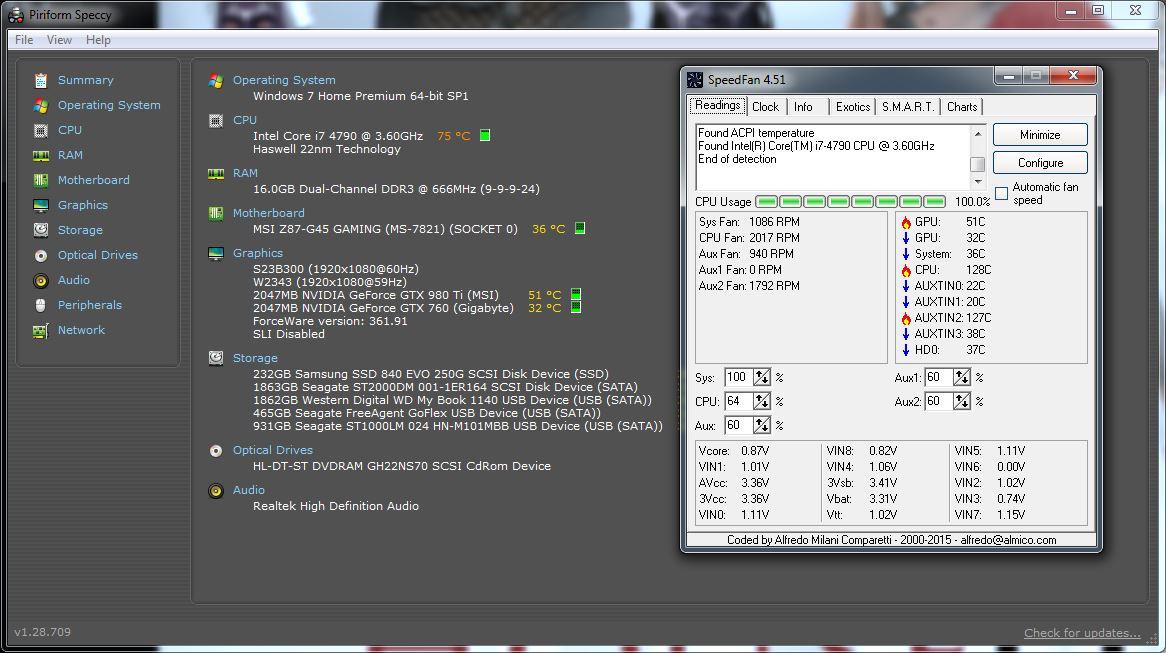Screen dimensions: 1166x653
Task: Switch to the S.M.A.R.T. tab in SpeedFan
Action: [907, 107]
